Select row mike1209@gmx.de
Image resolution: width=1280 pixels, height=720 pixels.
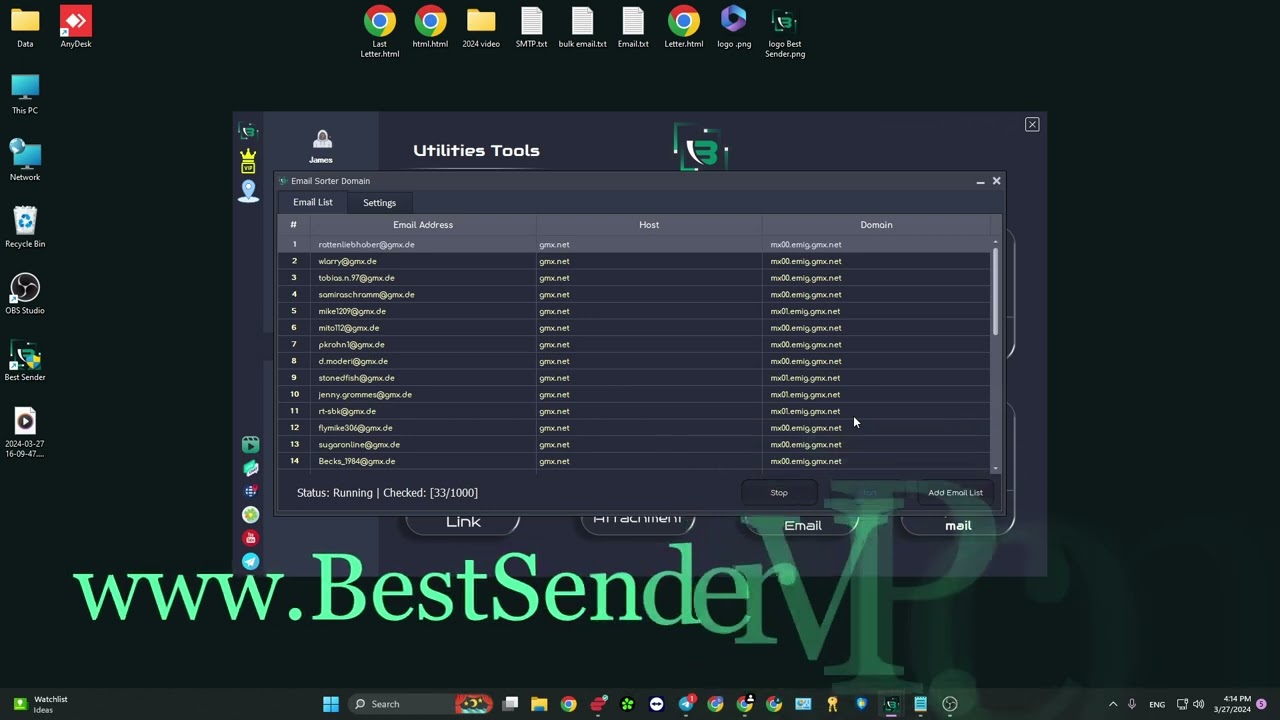coord(634,311)
